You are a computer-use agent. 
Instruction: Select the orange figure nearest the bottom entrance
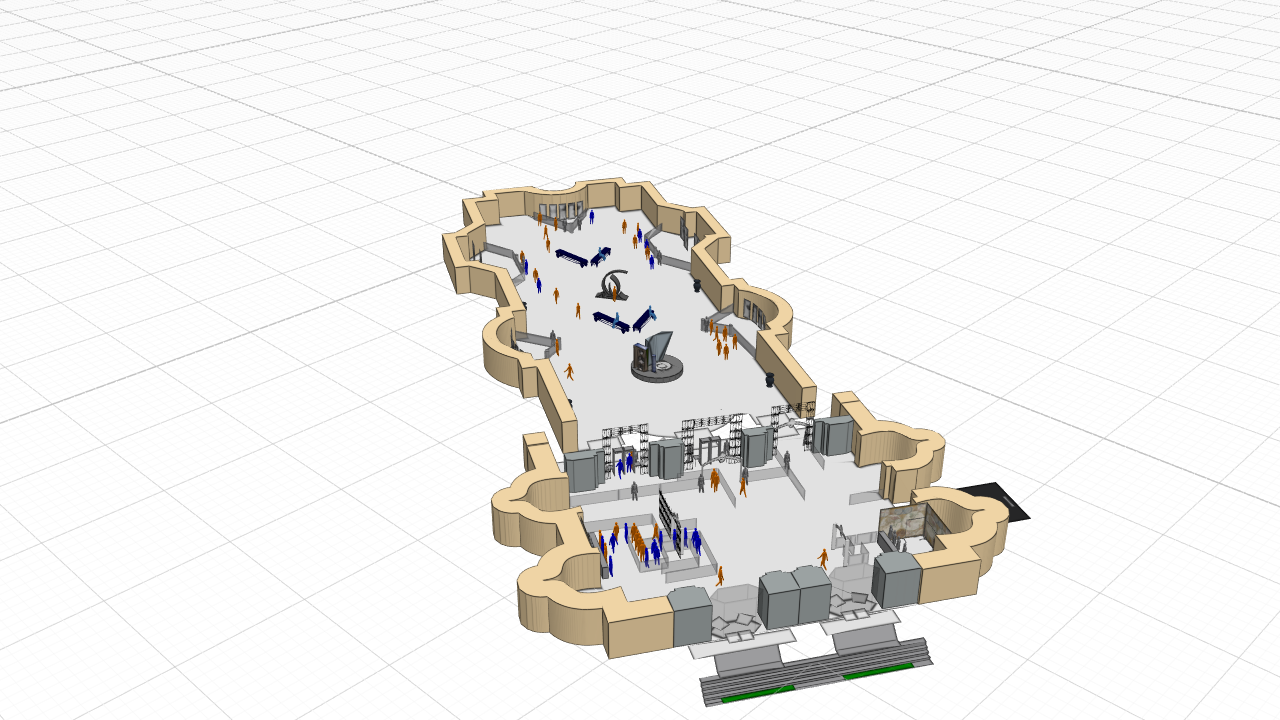coord(720,576)
